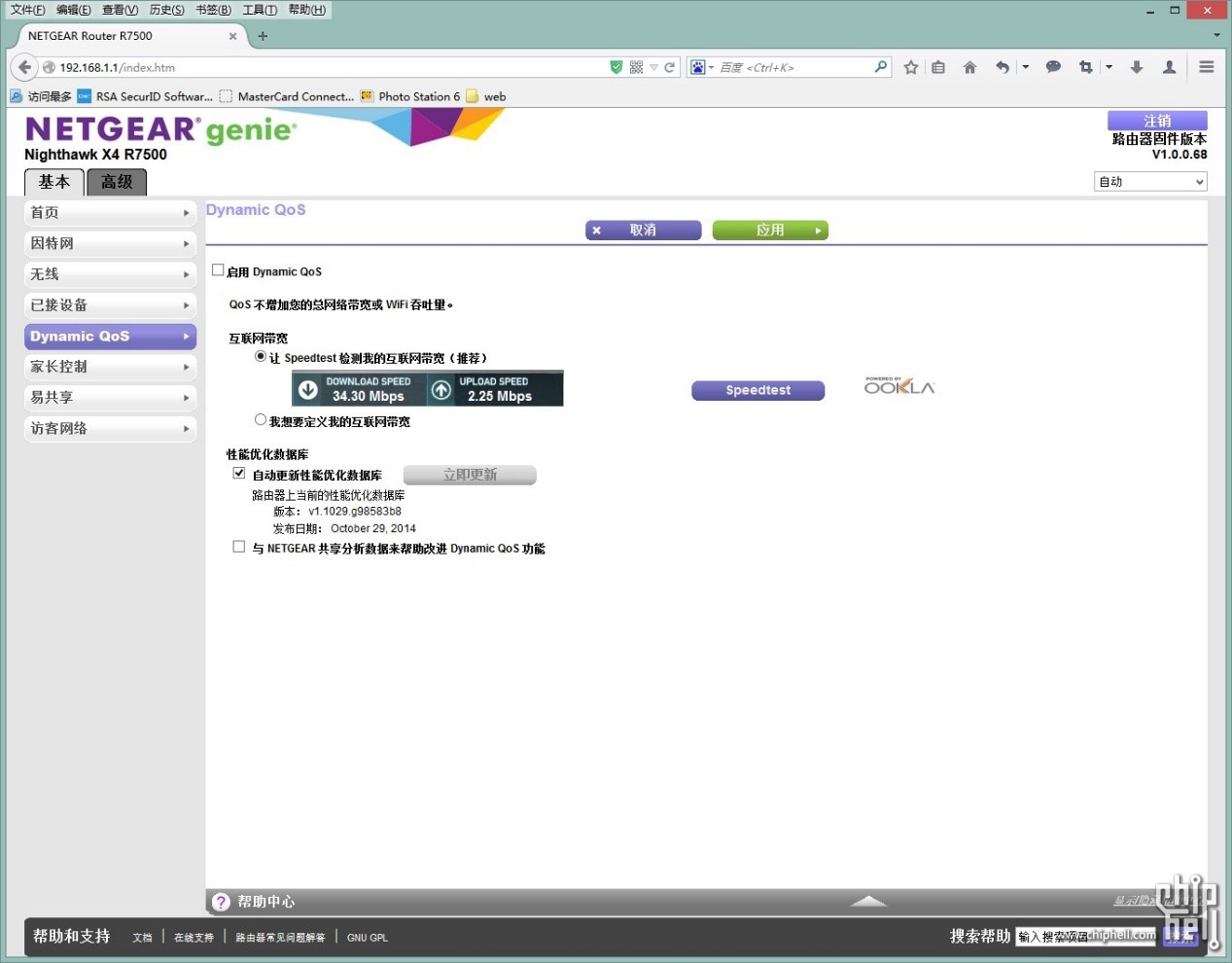Click the upload speed arrow icon
Viewport: 1232px width, 963px height.
coord(441,389)
